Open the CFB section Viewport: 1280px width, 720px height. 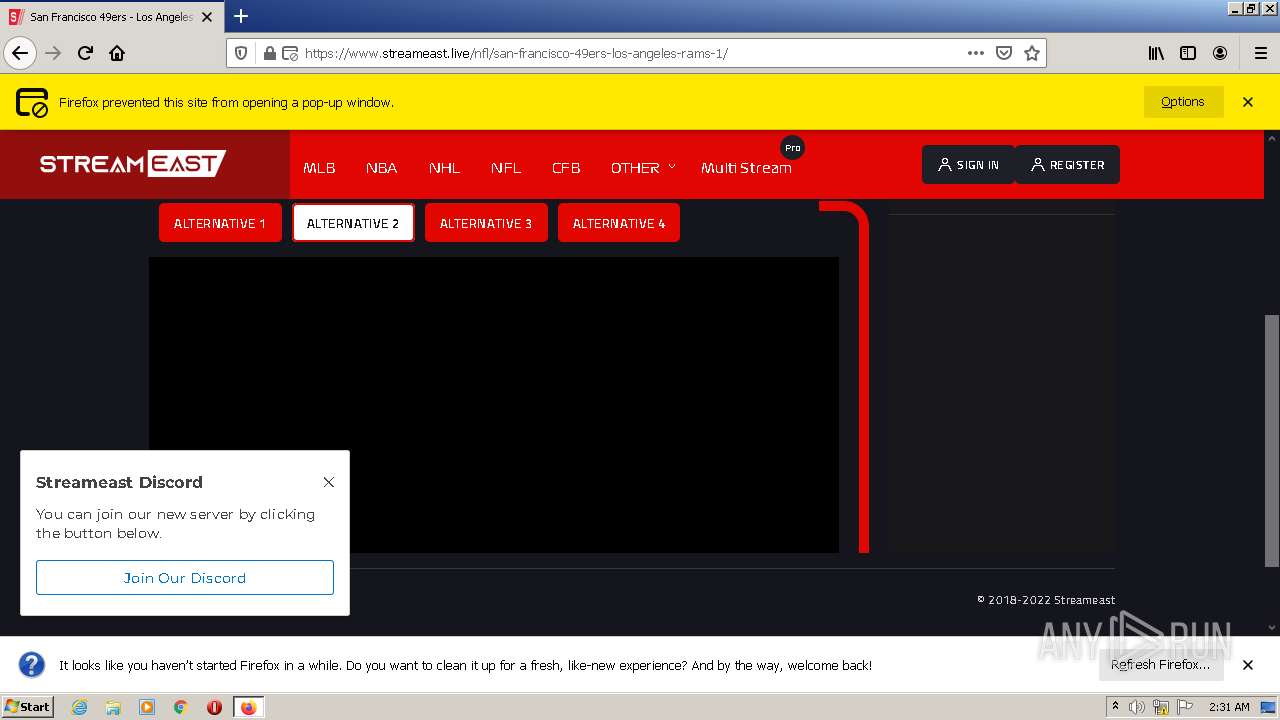click(566, 168)
